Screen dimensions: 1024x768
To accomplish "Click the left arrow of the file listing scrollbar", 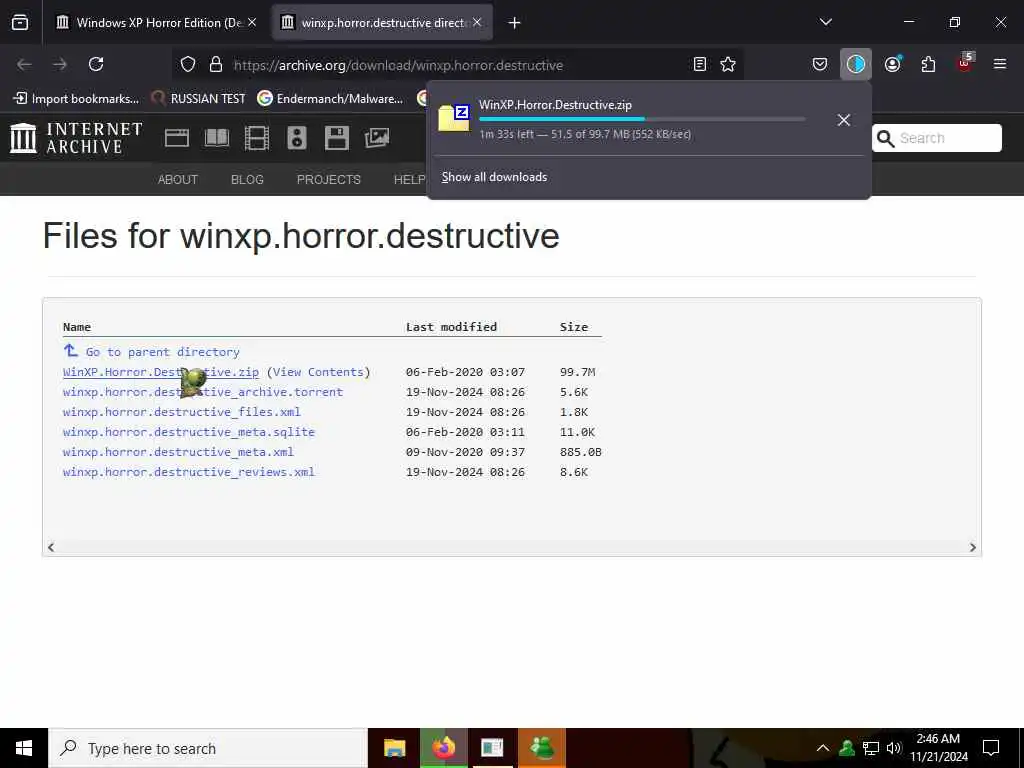I will [x=51, y=547].
